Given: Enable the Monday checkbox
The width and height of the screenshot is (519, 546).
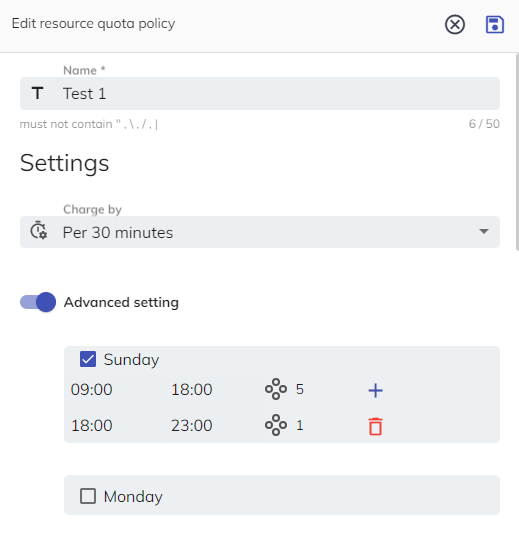Looking at the screenshot, I should pos(88,496).
